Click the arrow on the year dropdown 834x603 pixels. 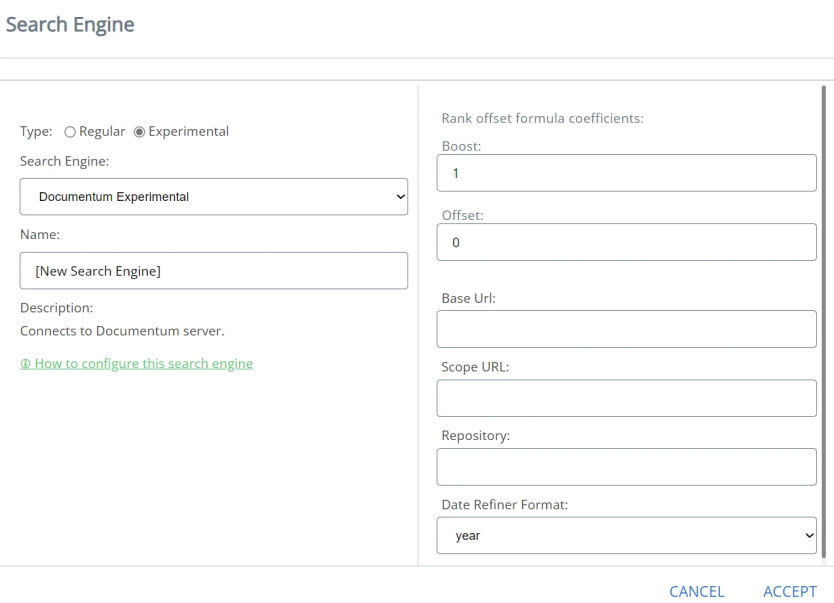(x=809, y=535)
